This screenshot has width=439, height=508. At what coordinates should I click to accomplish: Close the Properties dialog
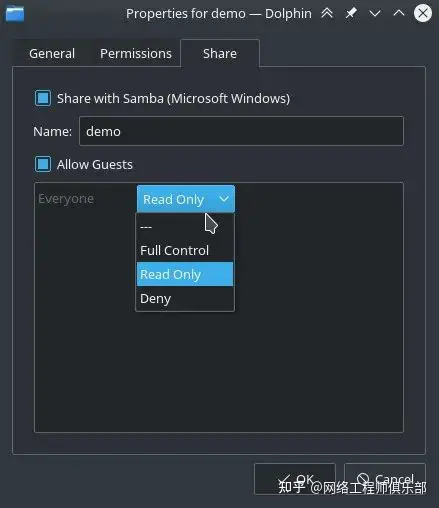point(423,13)
